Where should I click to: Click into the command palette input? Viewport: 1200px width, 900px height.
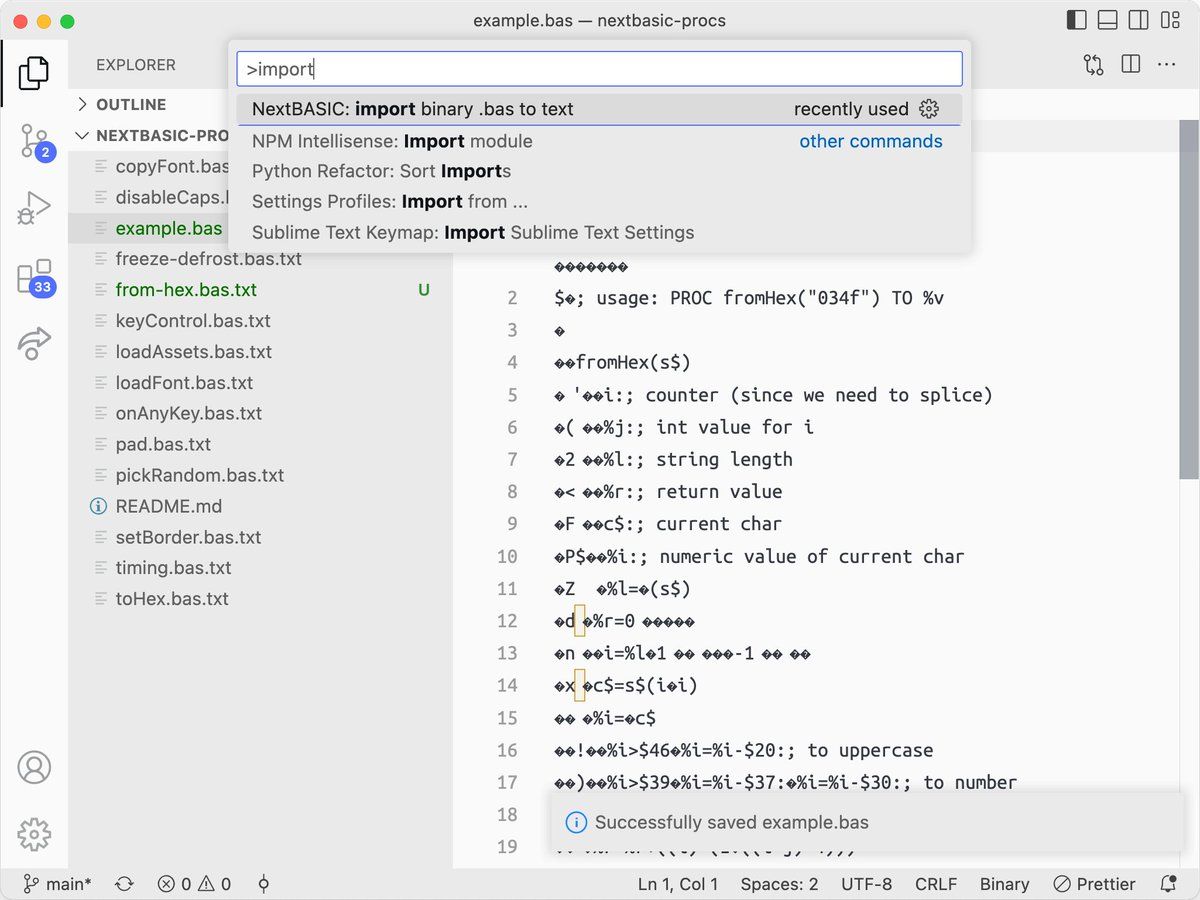pyautogui.click(x=599, y=69)
